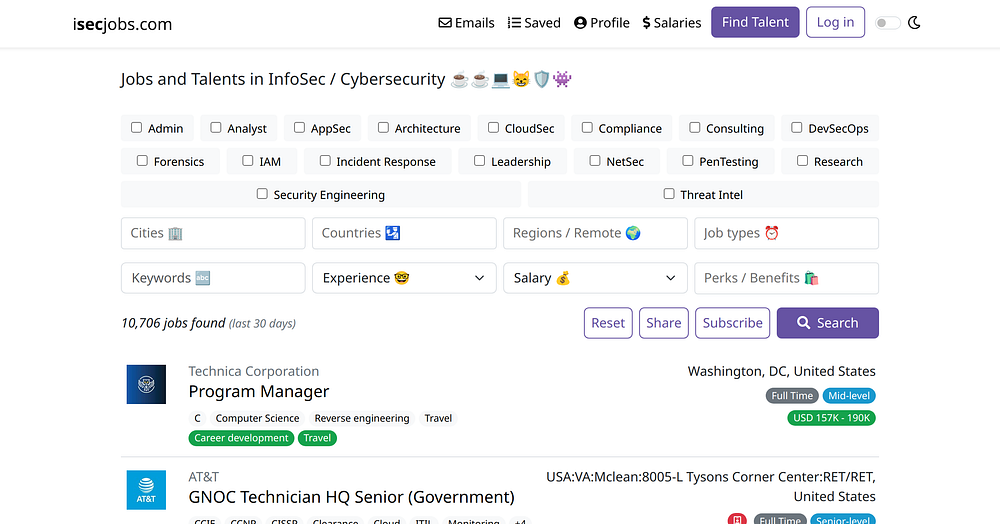The image size is (1000, 524).
Task: Open the Job types selector
Action: (786, 233)
